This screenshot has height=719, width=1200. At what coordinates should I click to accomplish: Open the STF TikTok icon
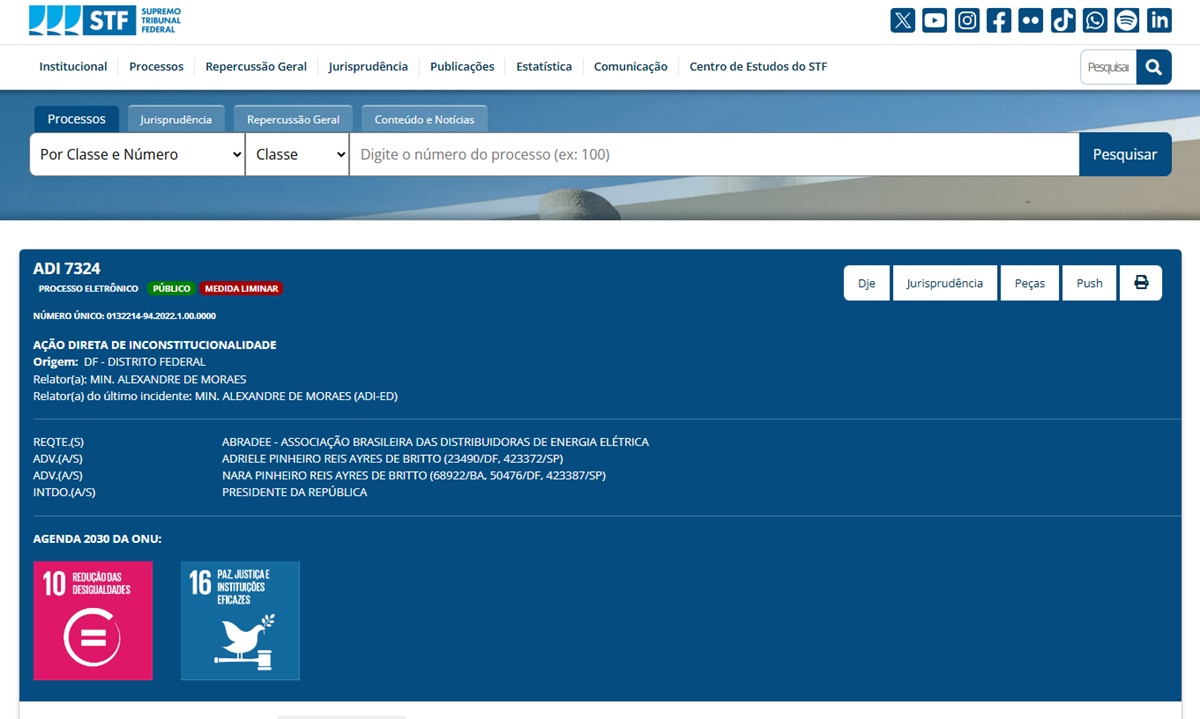1063,20
